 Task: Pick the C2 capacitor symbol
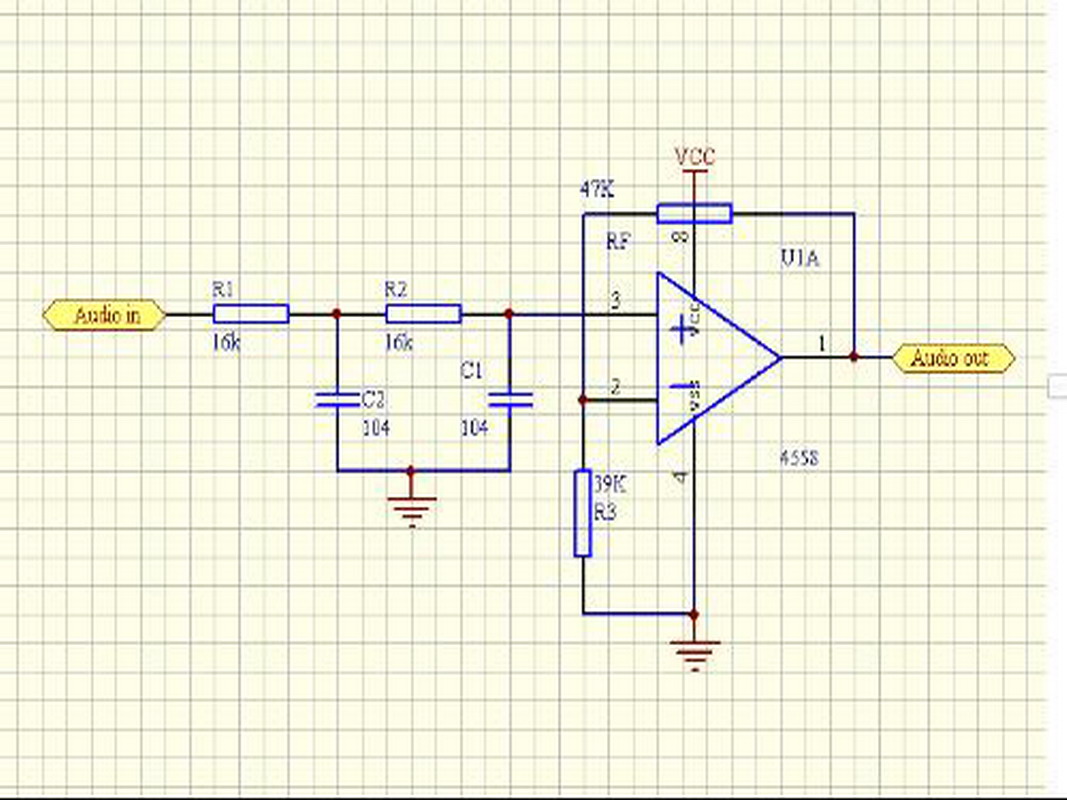337,400
